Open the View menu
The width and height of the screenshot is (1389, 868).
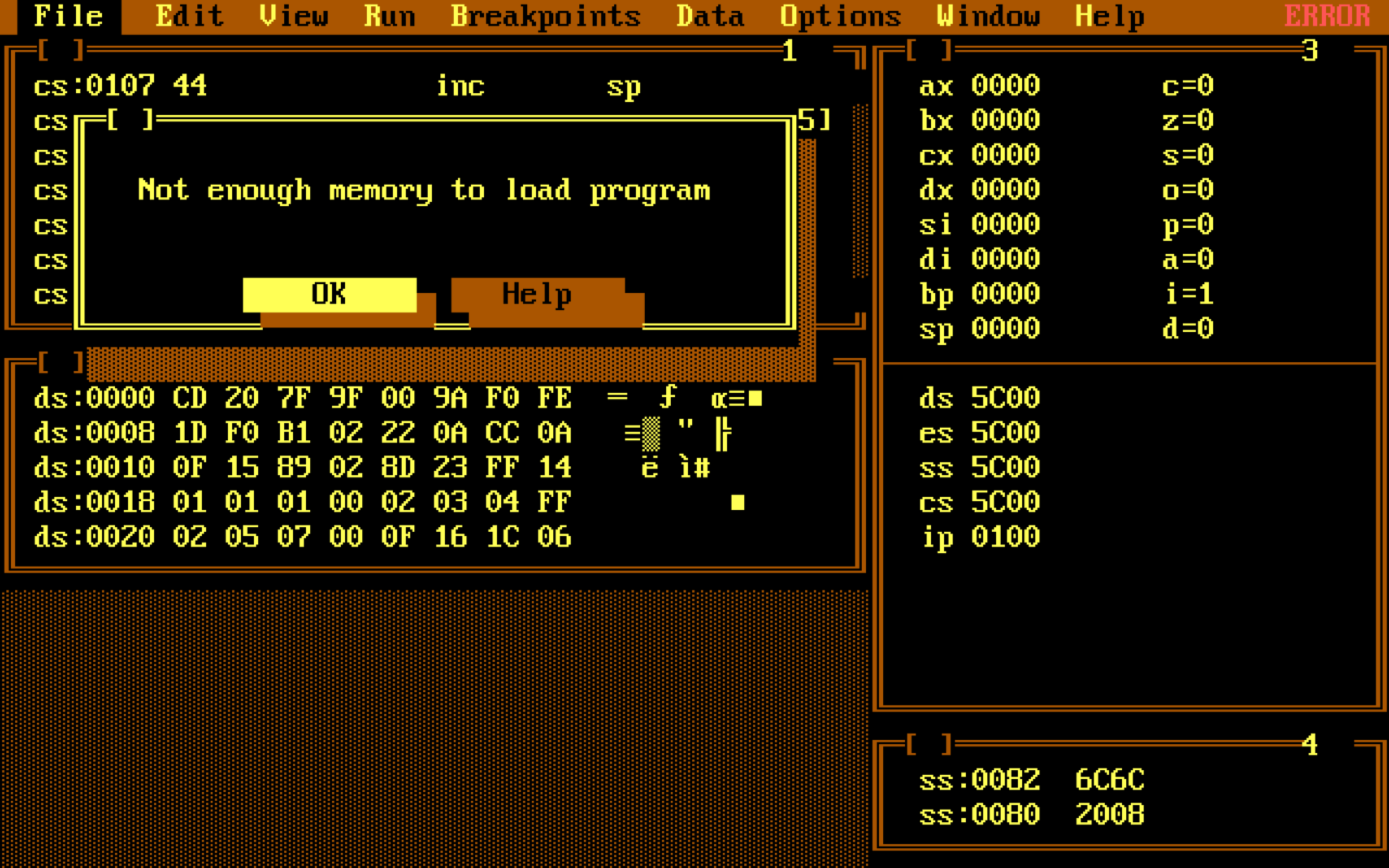pyautogui.click(x=293, y=16)
